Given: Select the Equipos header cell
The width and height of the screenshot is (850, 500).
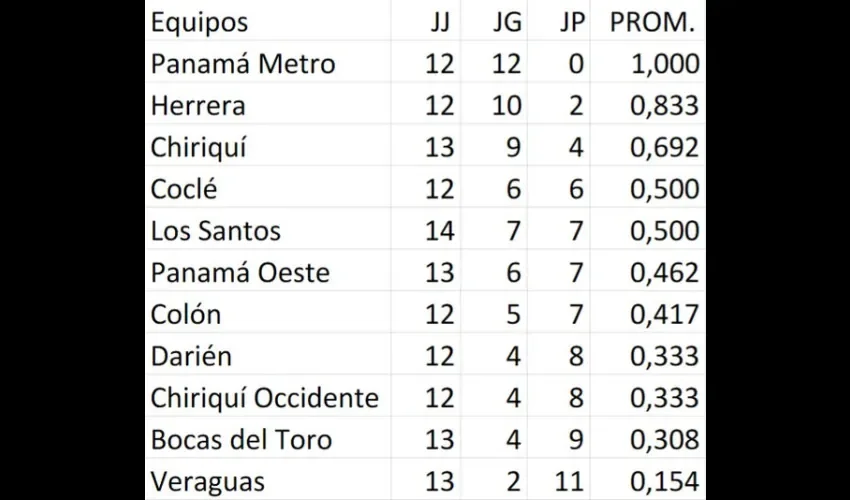Looking at the screenshot, I should [x=268, y=22].
